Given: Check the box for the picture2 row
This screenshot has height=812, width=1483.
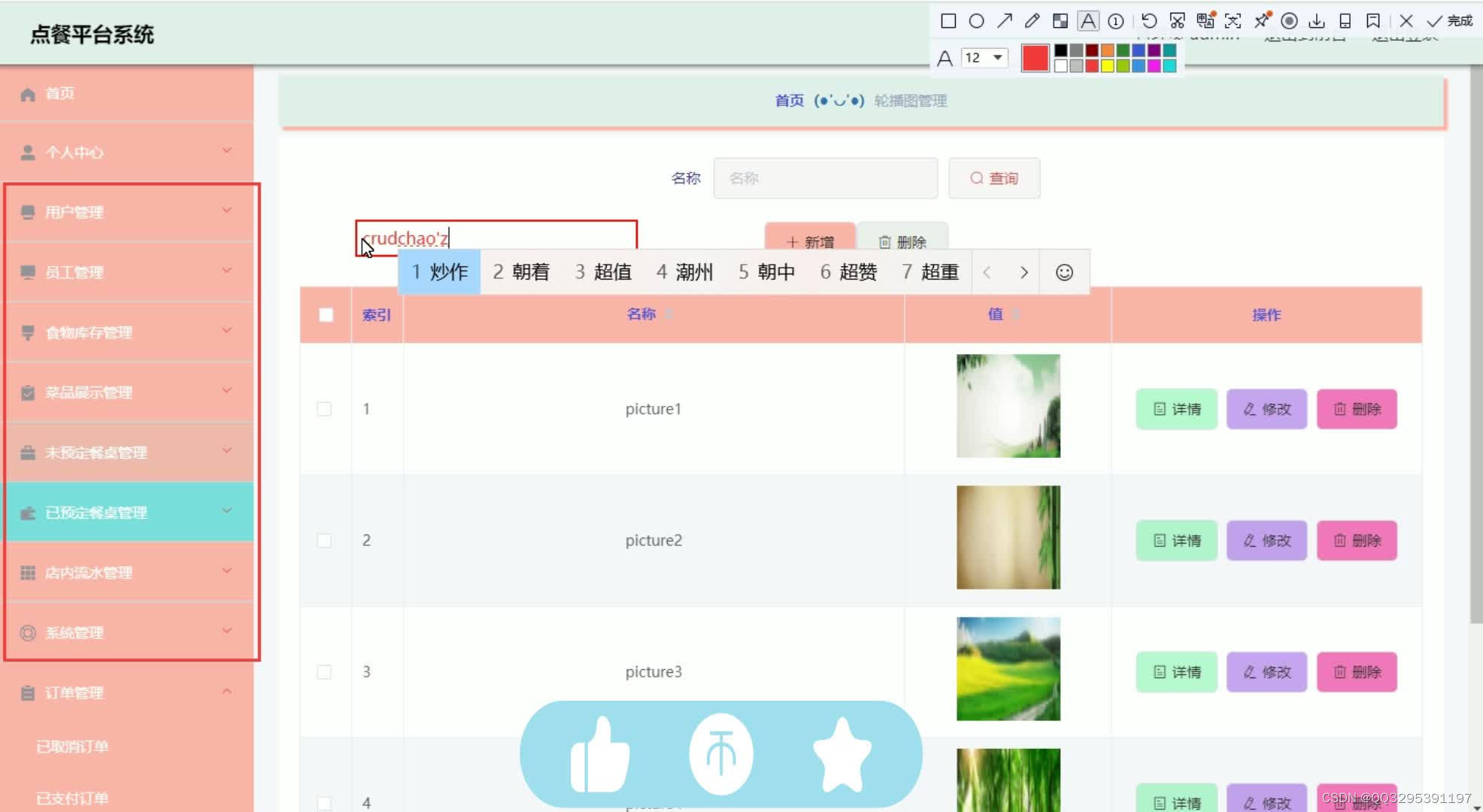Looking at the screenshot, I should 324,541.
